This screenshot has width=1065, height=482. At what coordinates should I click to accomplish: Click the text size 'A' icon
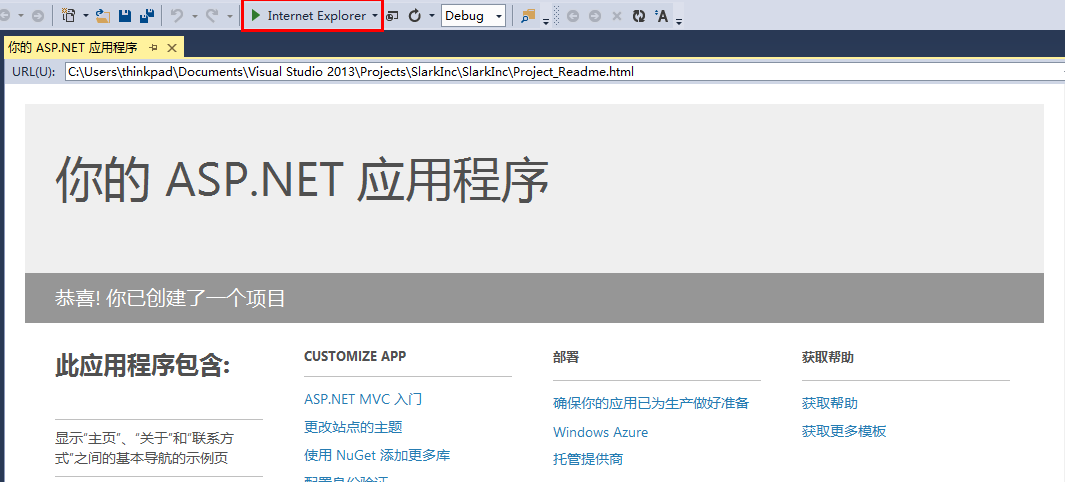(662, 16)
